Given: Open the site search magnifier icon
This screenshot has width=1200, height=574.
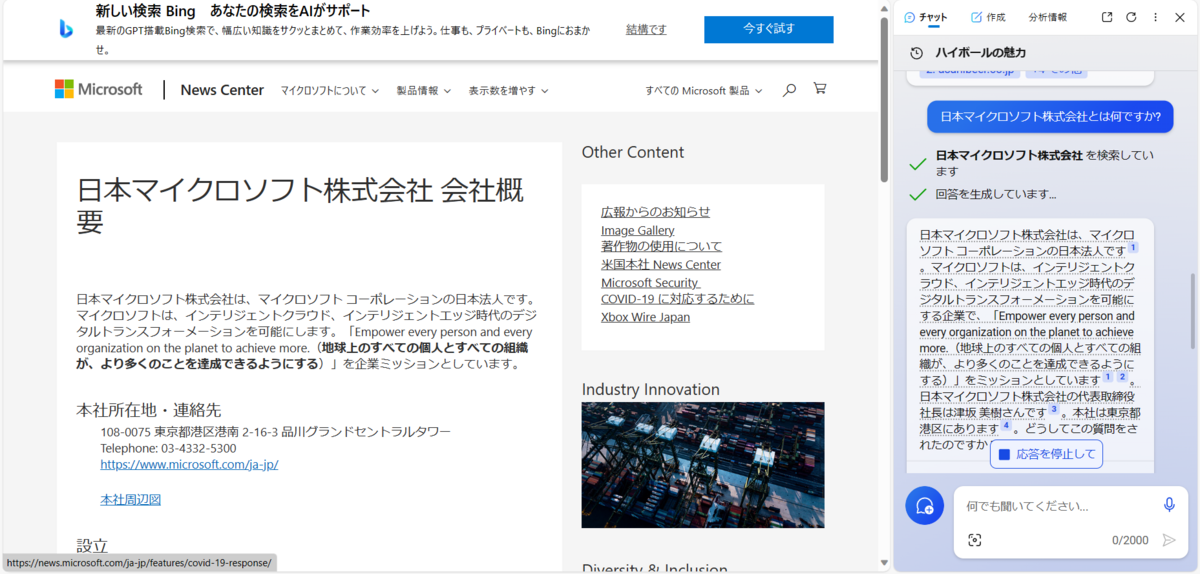Looking at the screenshot, I should click(x=789, y=90).
